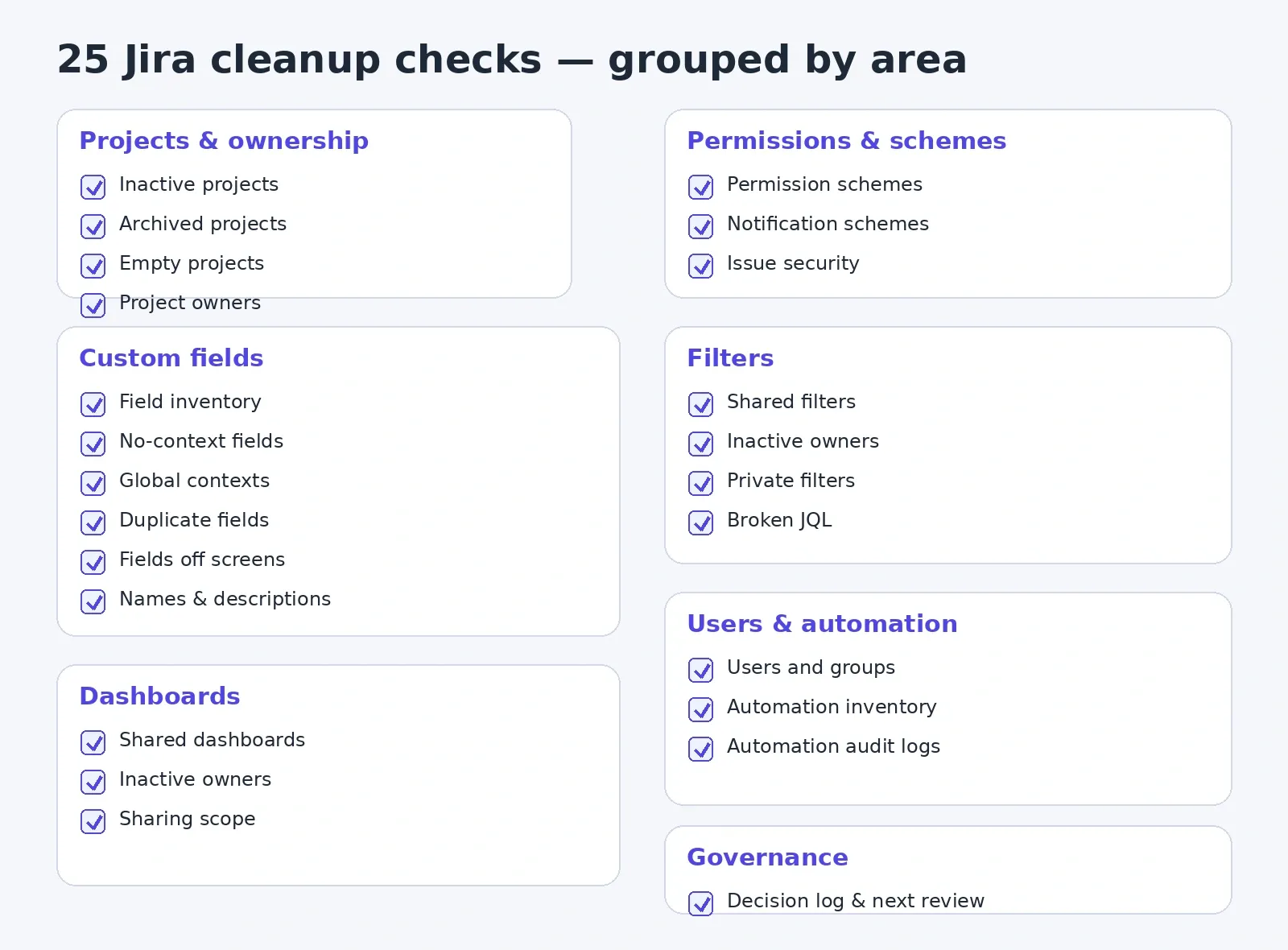Uncheck the Sharing scope checkbox

coord(93,821)
